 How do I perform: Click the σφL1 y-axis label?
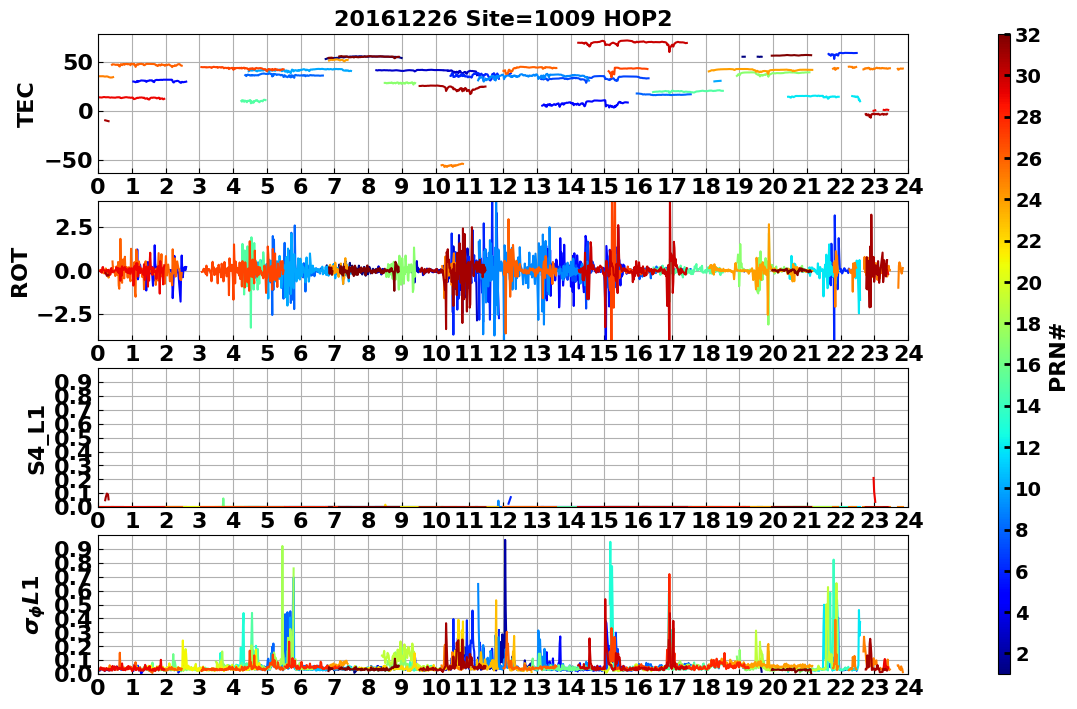pos(32,605)
